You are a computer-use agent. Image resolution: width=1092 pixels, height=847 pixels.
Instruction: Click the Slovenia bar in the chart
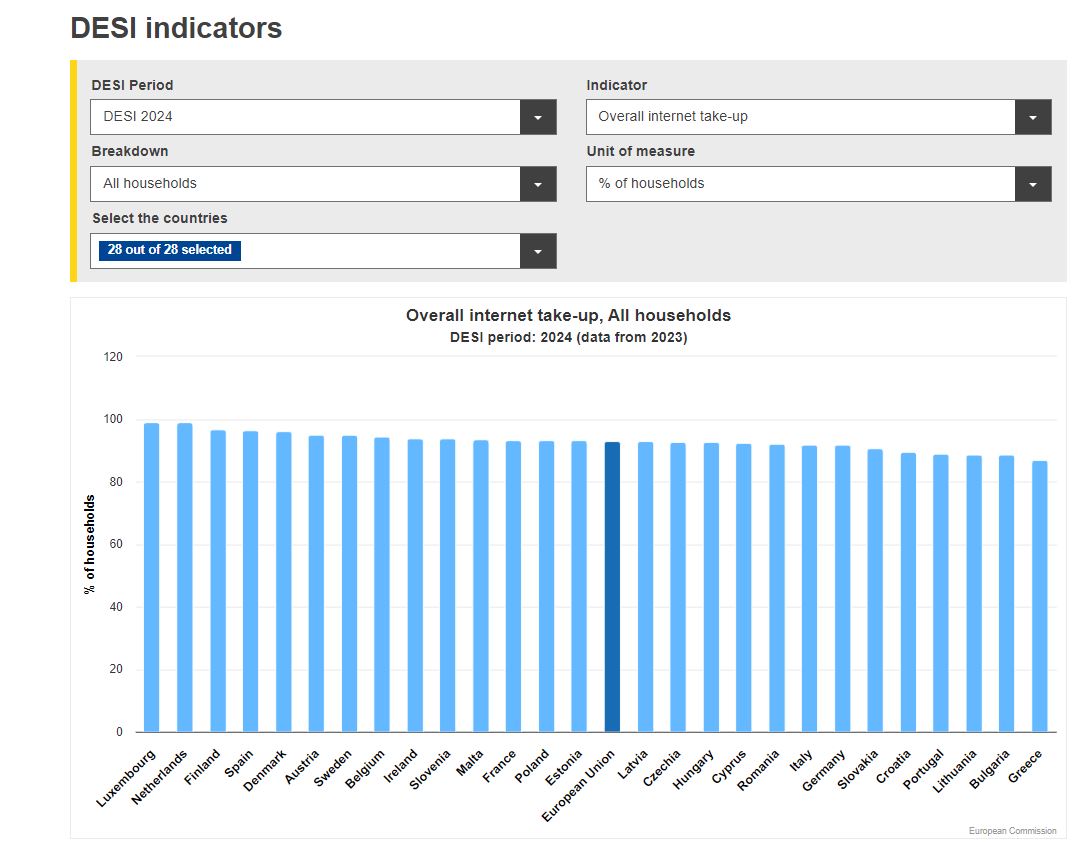(x=448, y=586)
